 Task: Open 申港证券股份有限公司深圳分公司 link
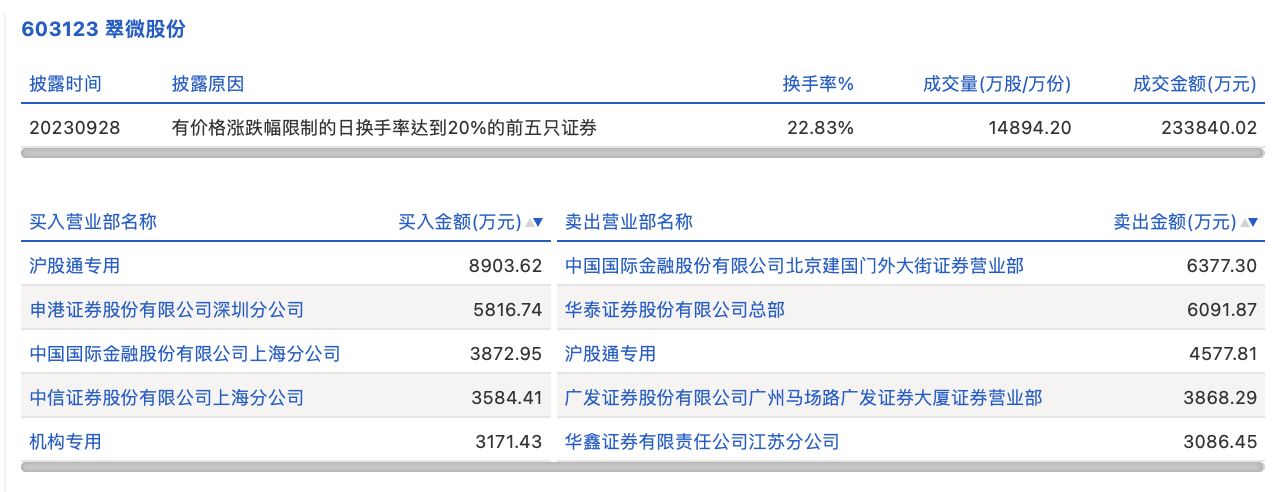[x=167, y=310]
